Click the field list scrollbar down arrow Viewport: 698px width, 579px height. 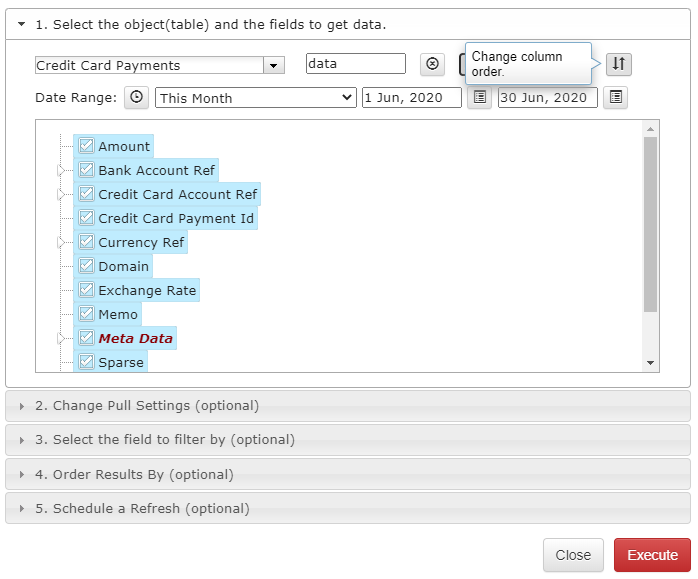(x=650, y=363)
